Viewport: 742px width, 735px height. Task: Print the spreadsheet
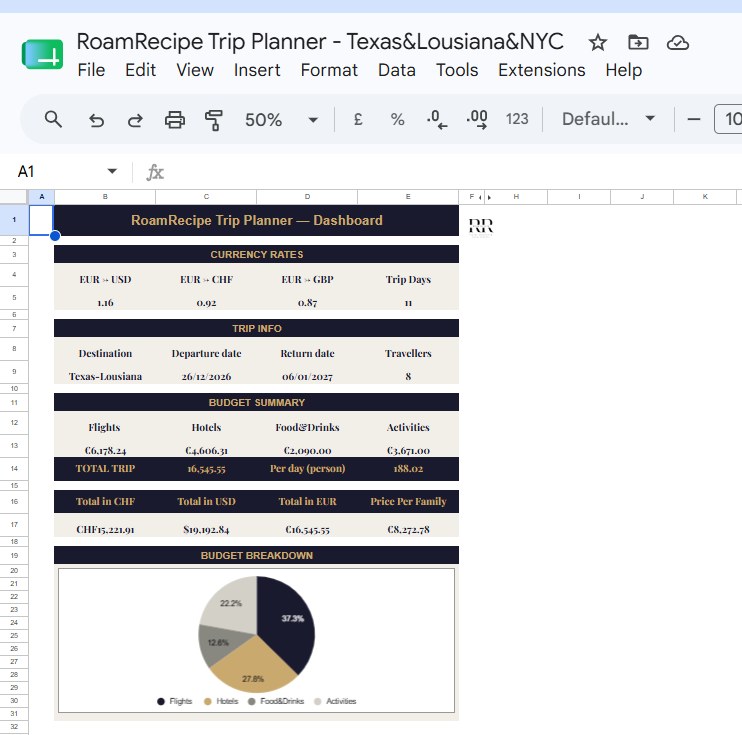point(175,120)
